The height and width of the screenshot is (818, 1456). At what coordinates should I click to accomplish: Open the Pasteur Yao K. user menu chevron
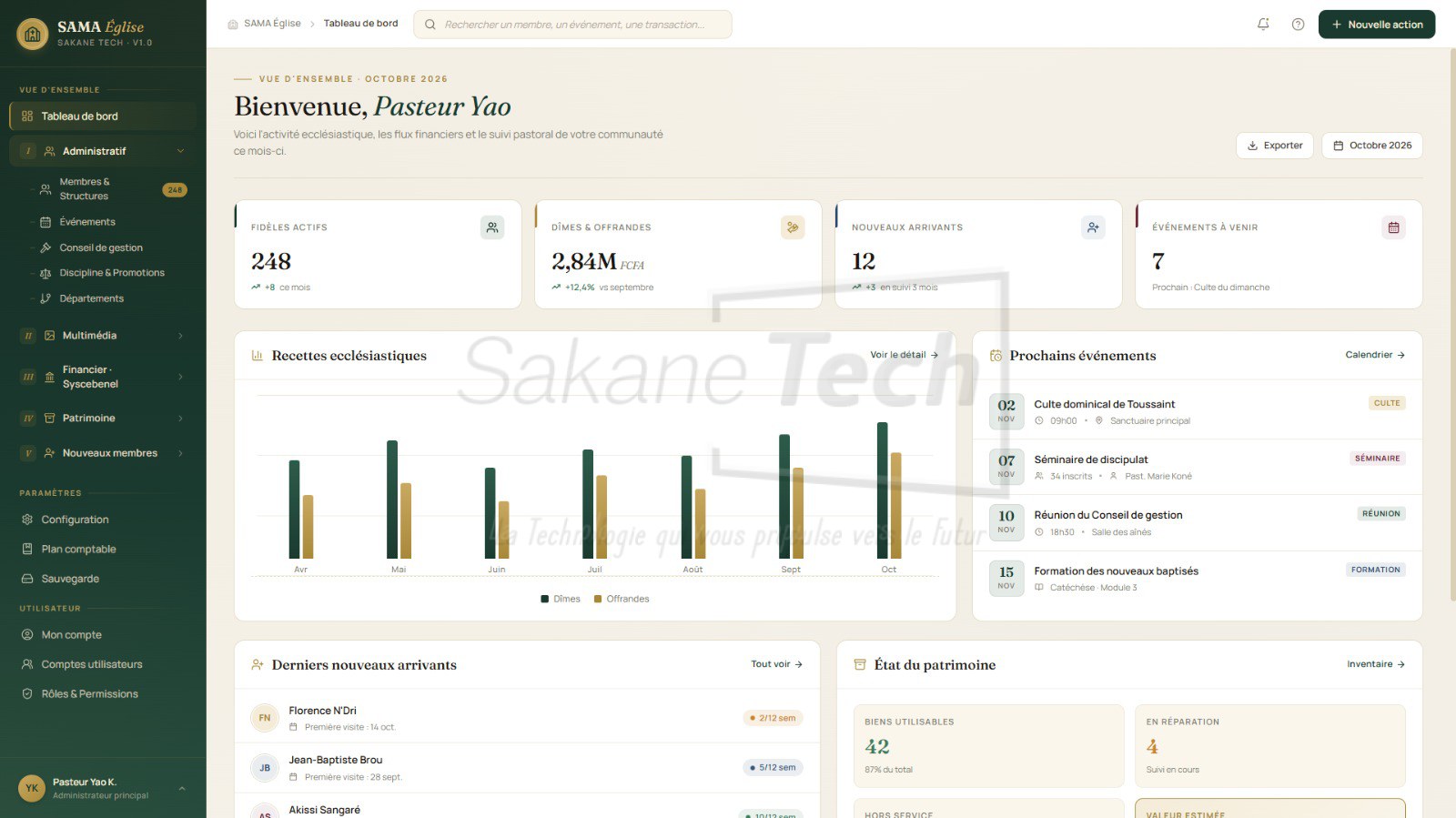tap(182, 788)
